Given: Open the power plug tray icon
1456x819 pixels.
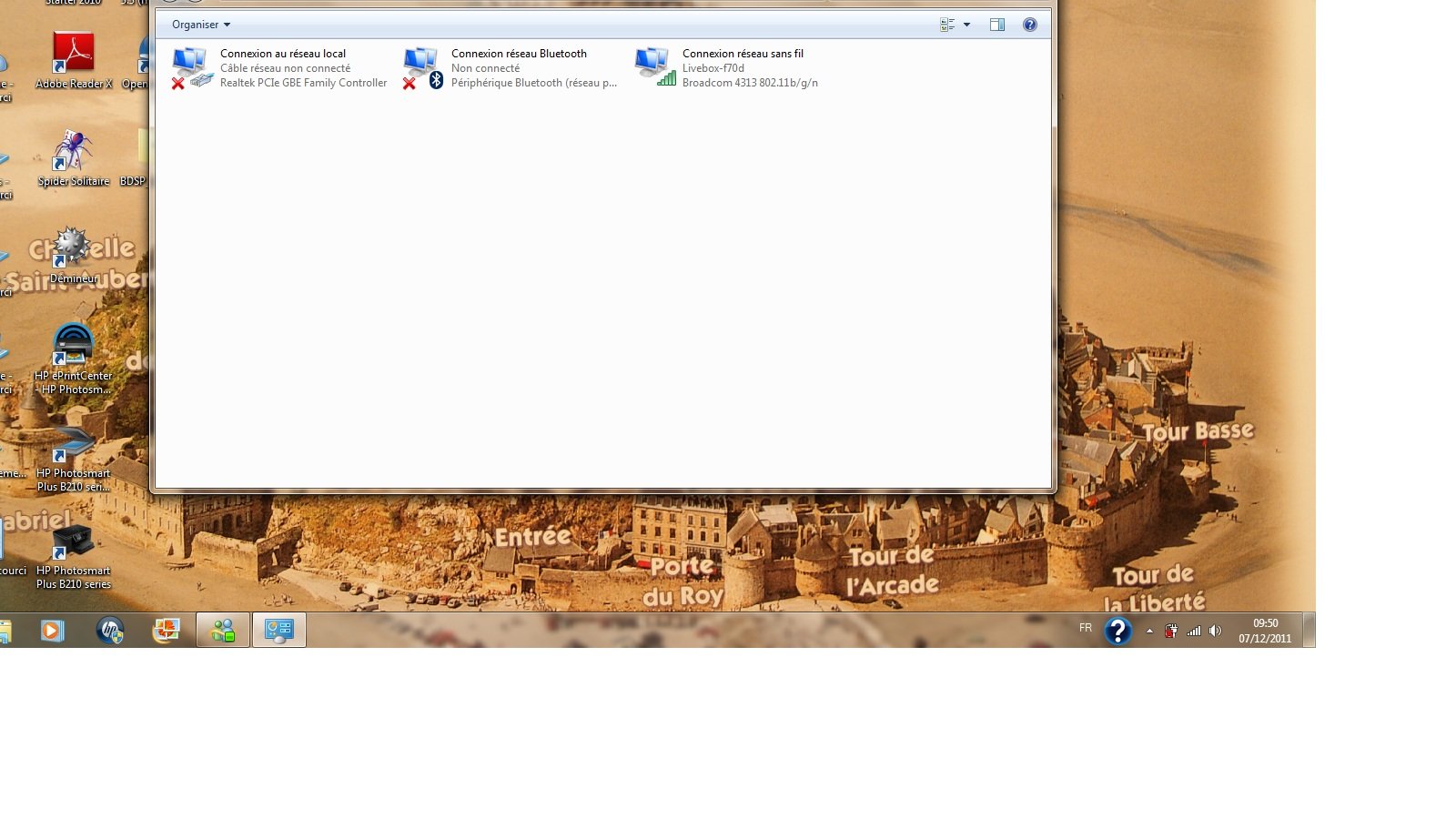Looking at the screenshot, I should pos(1171,631).
